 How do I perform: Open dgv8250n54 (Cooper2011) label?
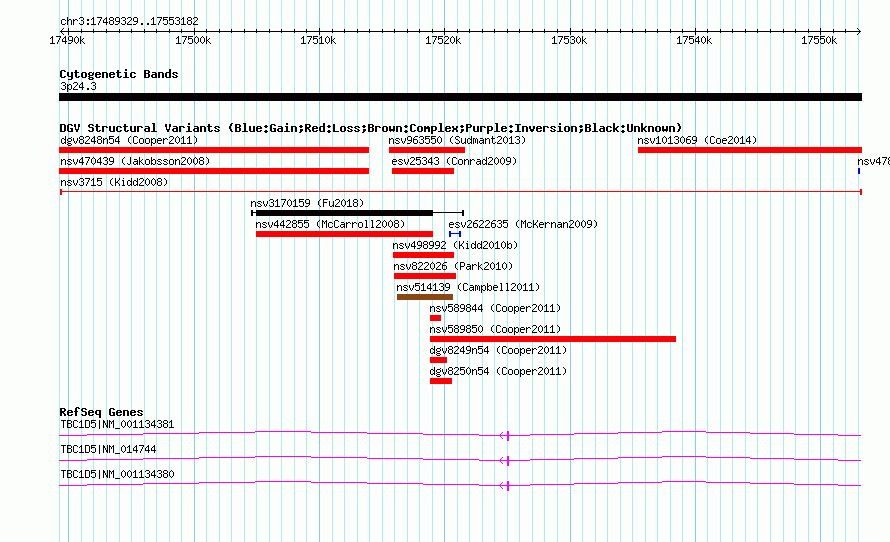(x=498, y=371)
